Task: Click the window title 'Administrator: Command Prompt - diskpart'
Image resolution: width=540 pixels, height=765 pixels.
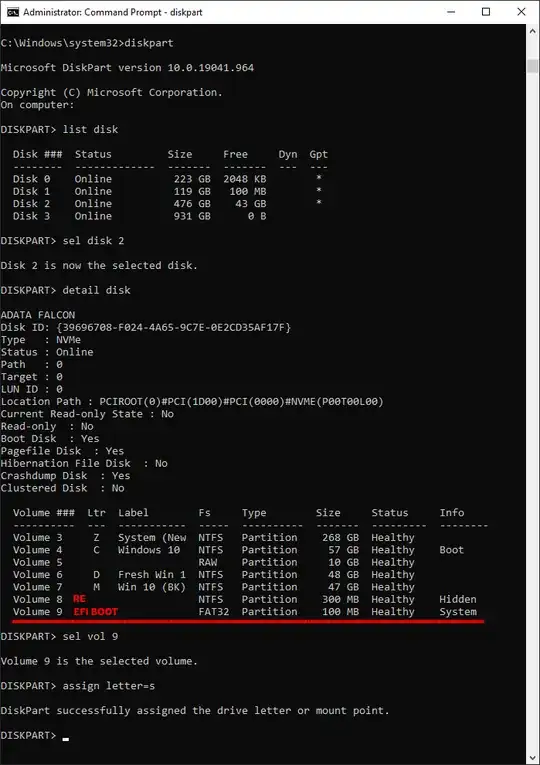Action: pos(113,12)
